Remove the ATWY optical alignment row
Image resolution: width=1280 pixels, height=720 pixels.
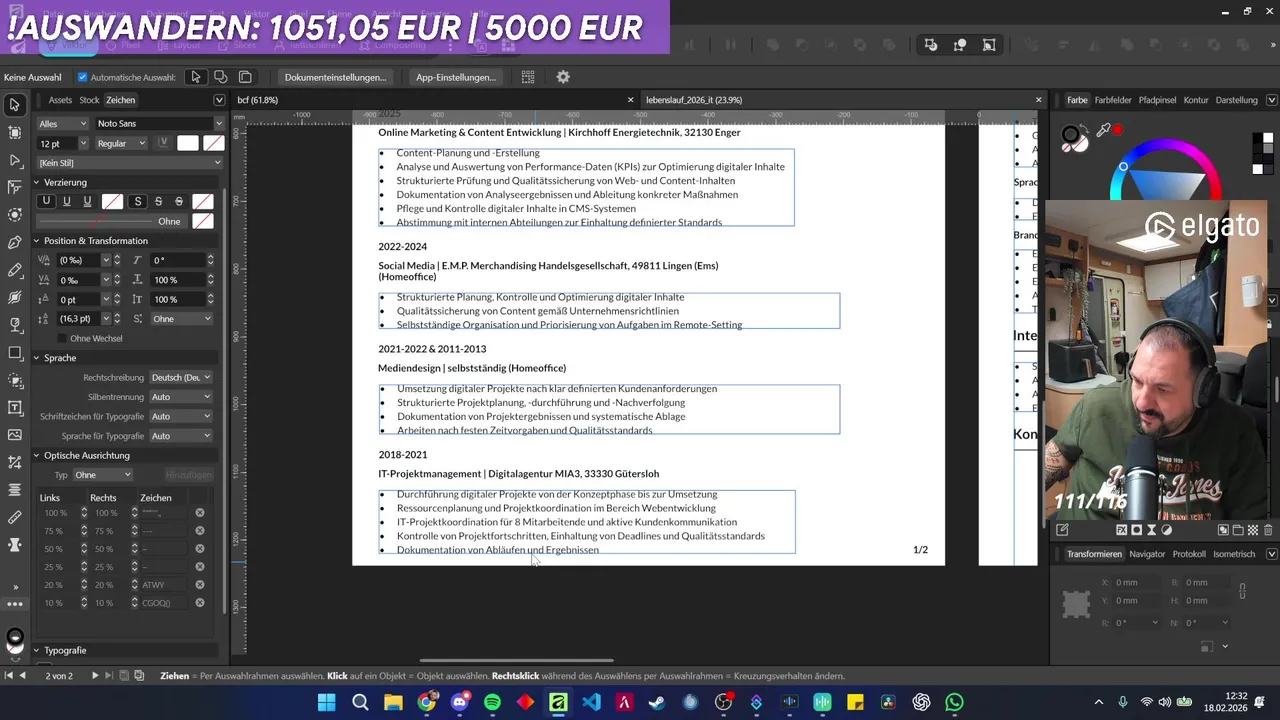point(200,585)
